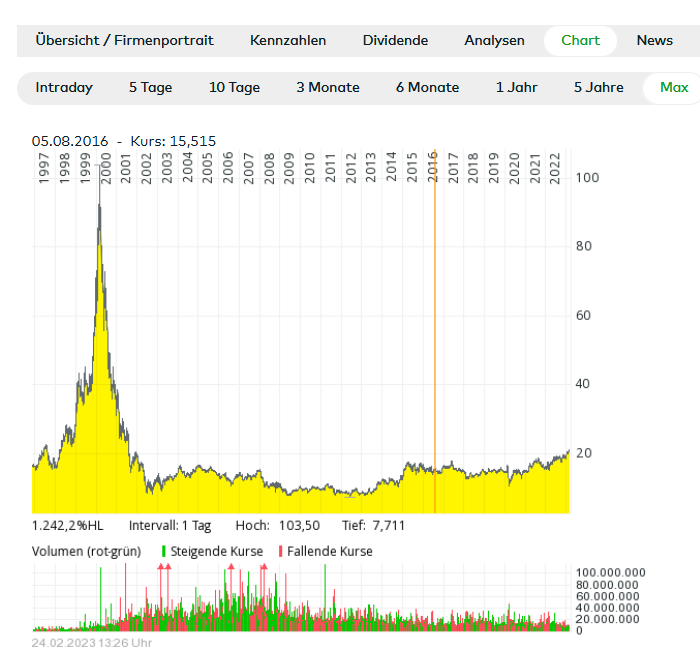Set chart range to 5 Tage
The image size is (700, 662).
click(x=150, y=88)
